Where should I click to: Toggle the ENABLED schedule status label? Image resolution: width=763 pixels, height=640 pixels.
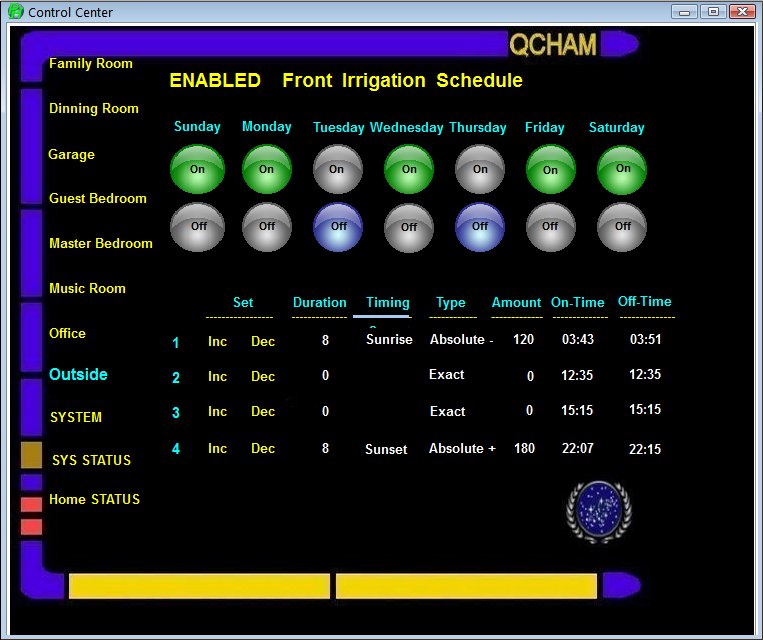click(x=215, y=81)
